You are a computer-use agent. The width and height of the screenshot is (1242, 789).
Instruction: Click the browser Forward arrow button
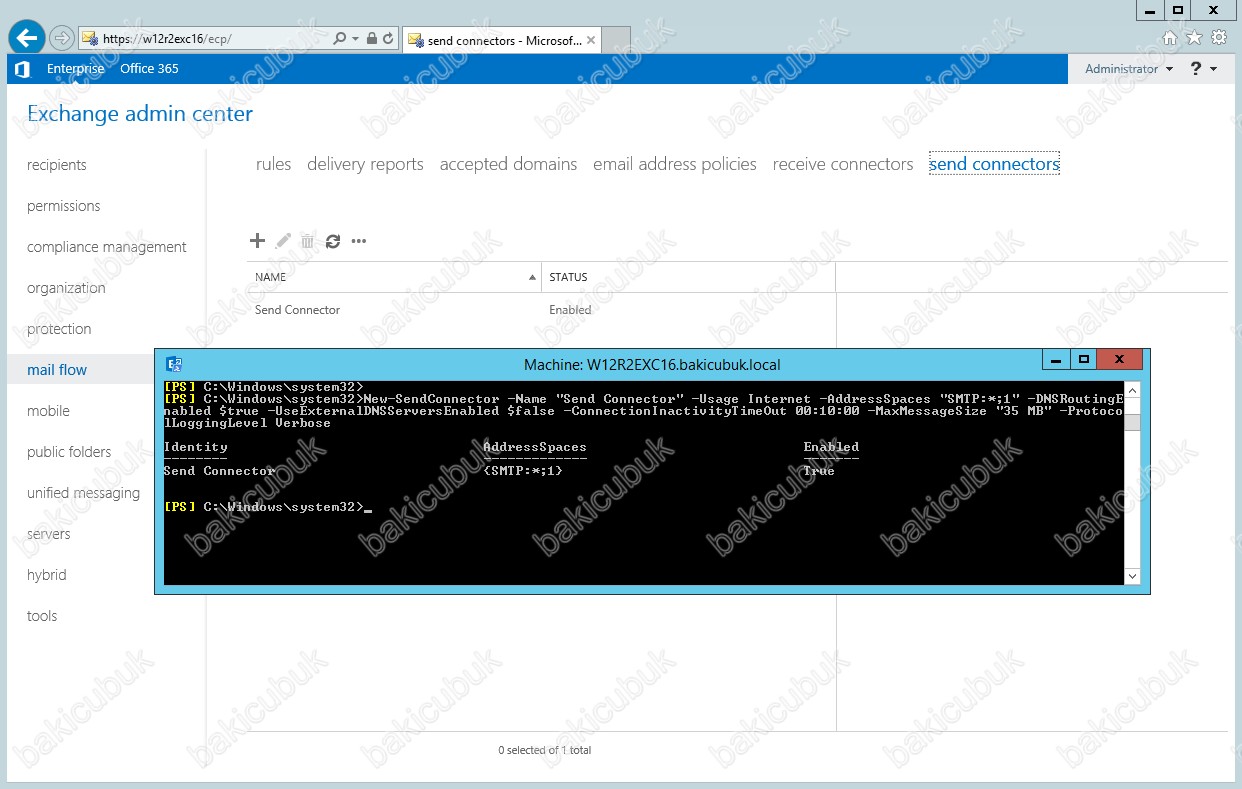point(62,38)
